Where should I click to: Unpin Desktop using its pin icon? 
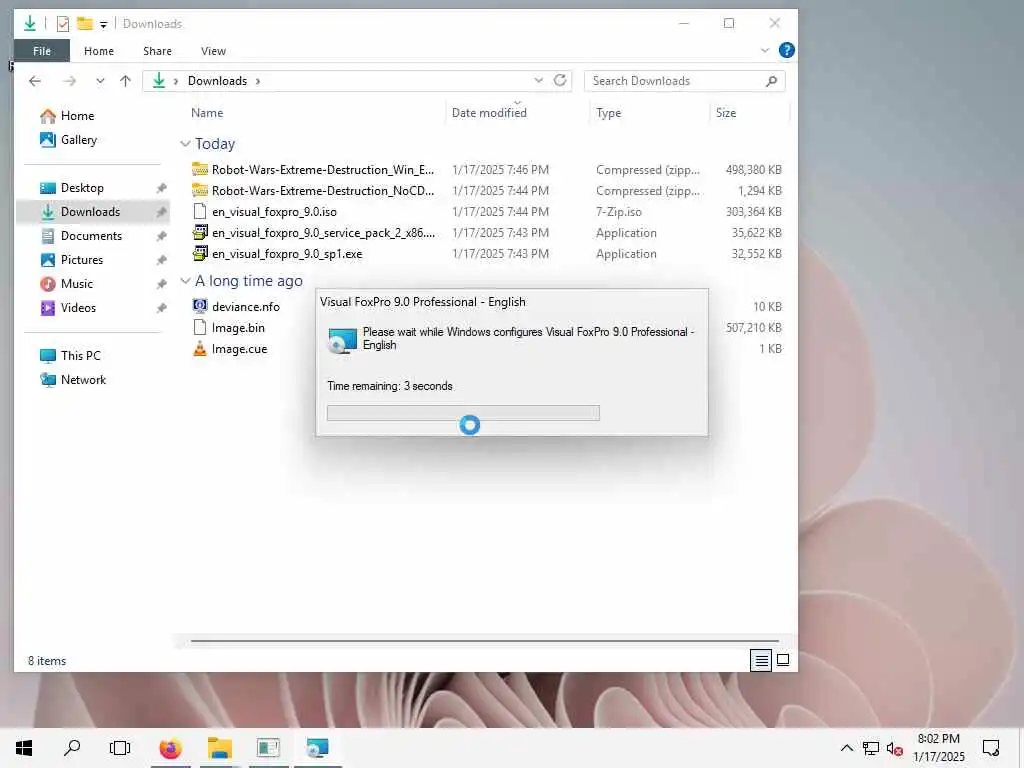click(161, 188)
